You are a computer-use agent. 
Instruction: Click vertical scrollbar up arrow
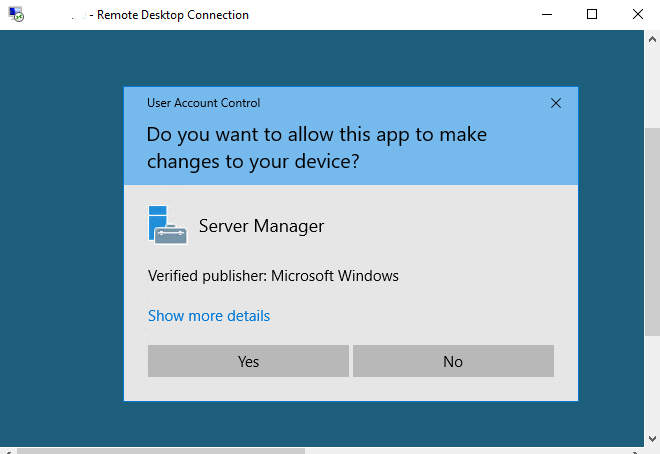click(652, 39)
